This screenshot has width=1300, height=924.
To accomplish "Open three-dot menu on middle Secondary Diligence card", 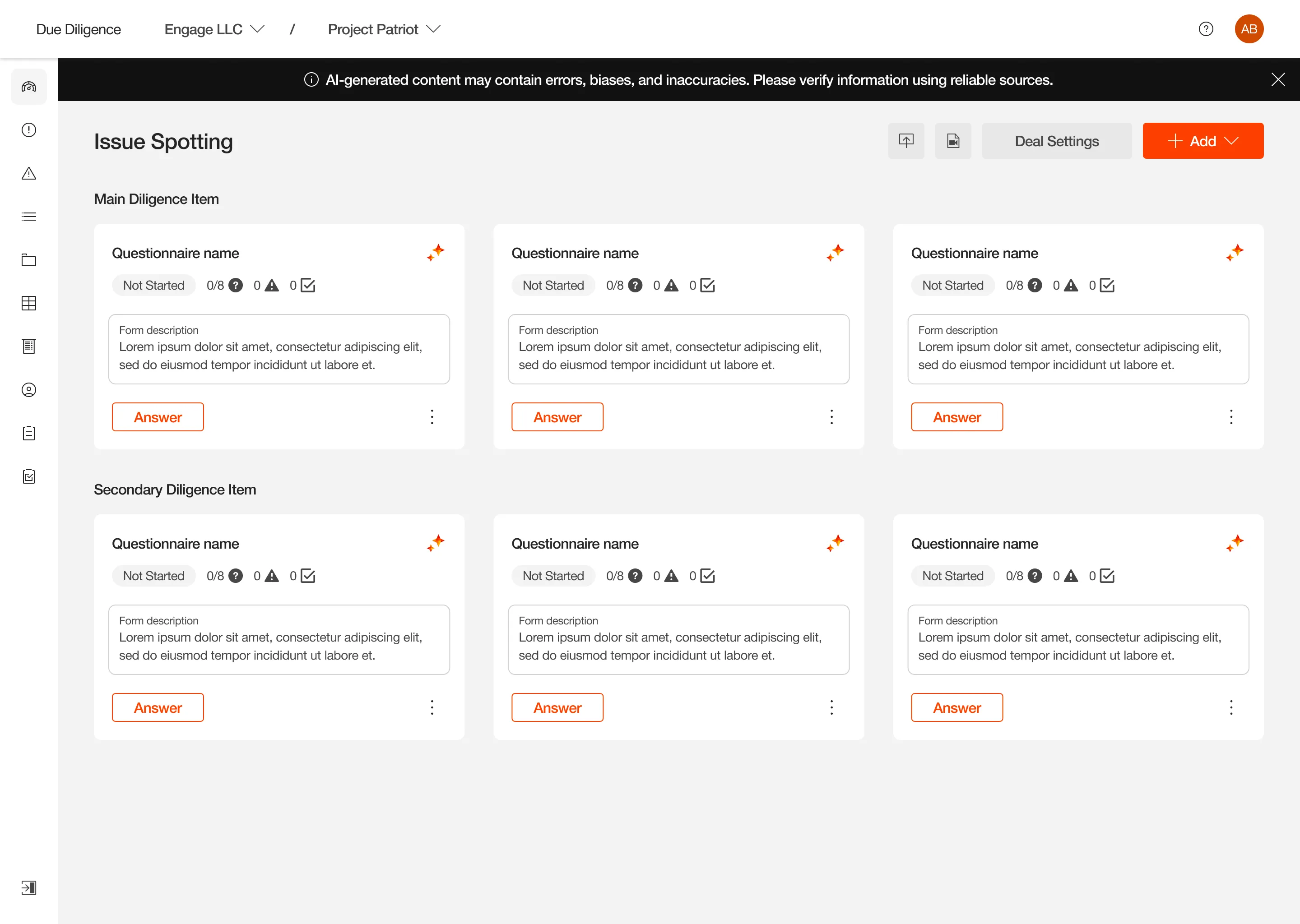I will point(831,707).
